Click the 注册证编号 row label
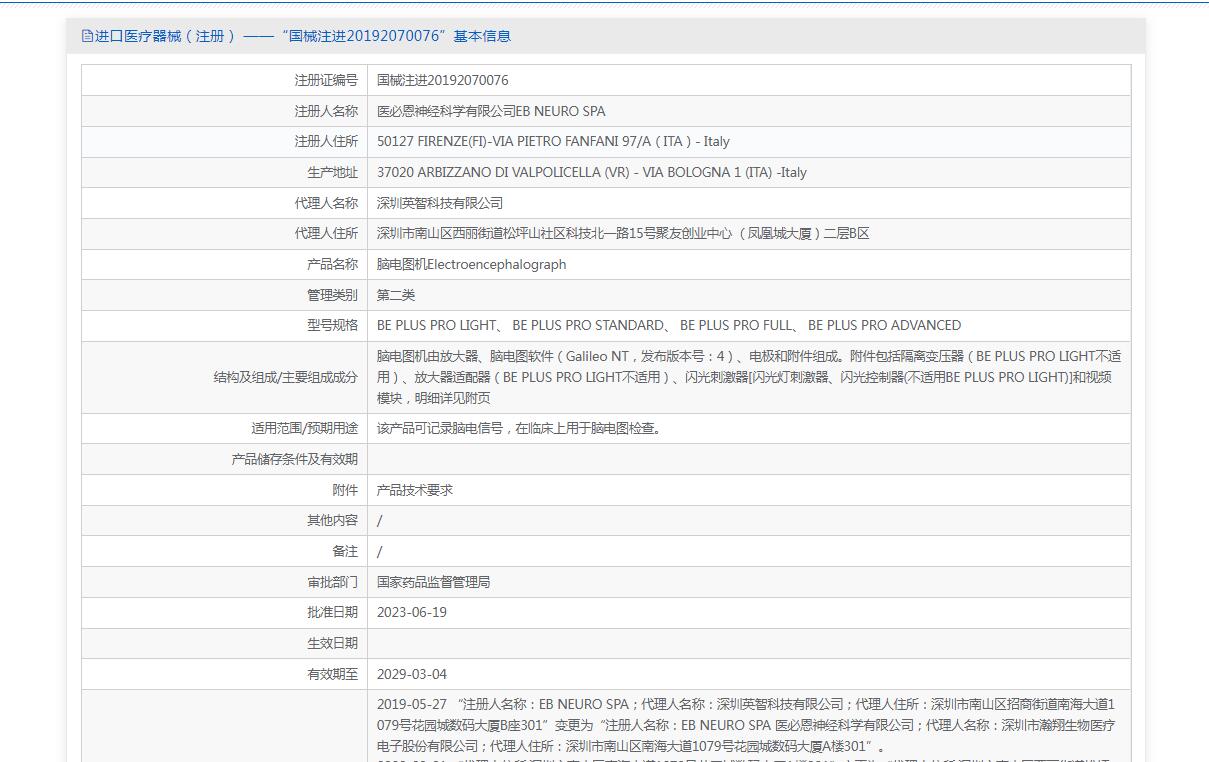 (x=325, y=80)
